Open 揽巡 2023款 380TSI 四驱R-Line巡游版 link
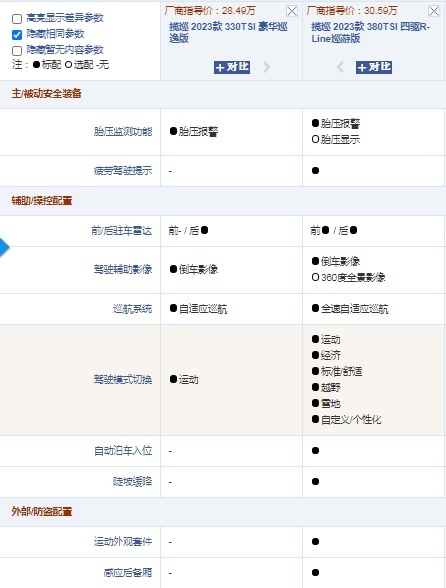 point(370,32)
